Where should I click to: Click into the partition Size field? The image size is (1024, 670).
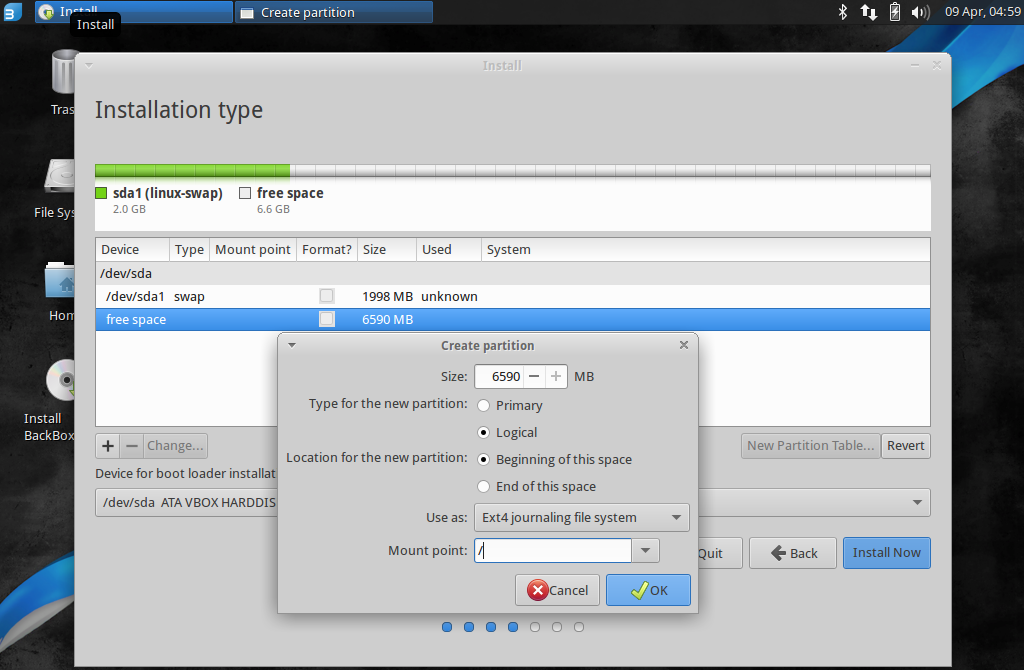coord(499,376)
